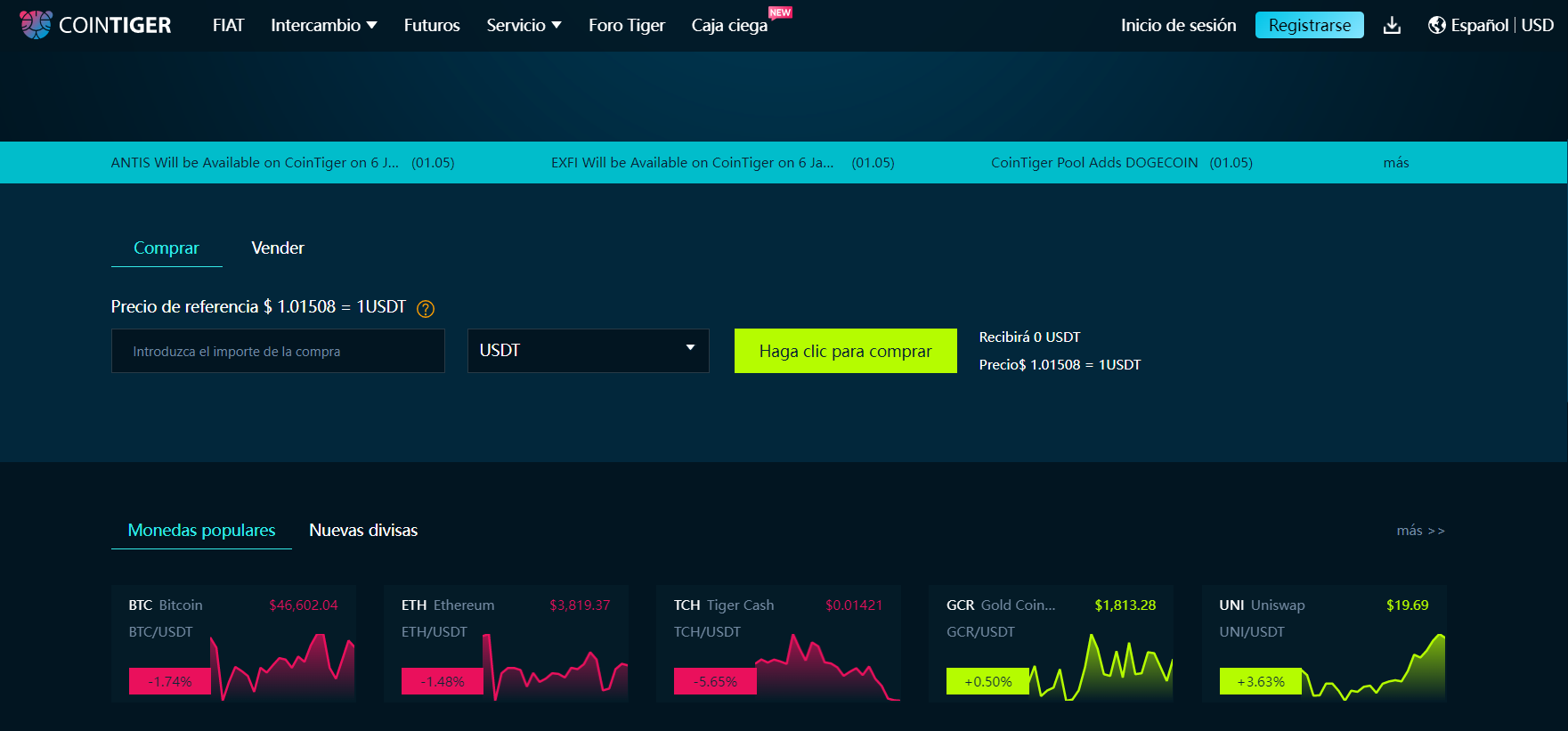Click the TCH/USDT pair label
Screen dimensions: 1568x731
[x=707, y=632]
